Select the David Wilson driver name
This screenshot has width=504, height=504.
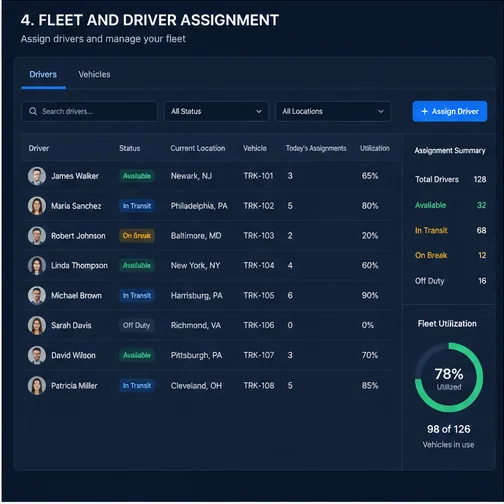(x=73, y=355)
